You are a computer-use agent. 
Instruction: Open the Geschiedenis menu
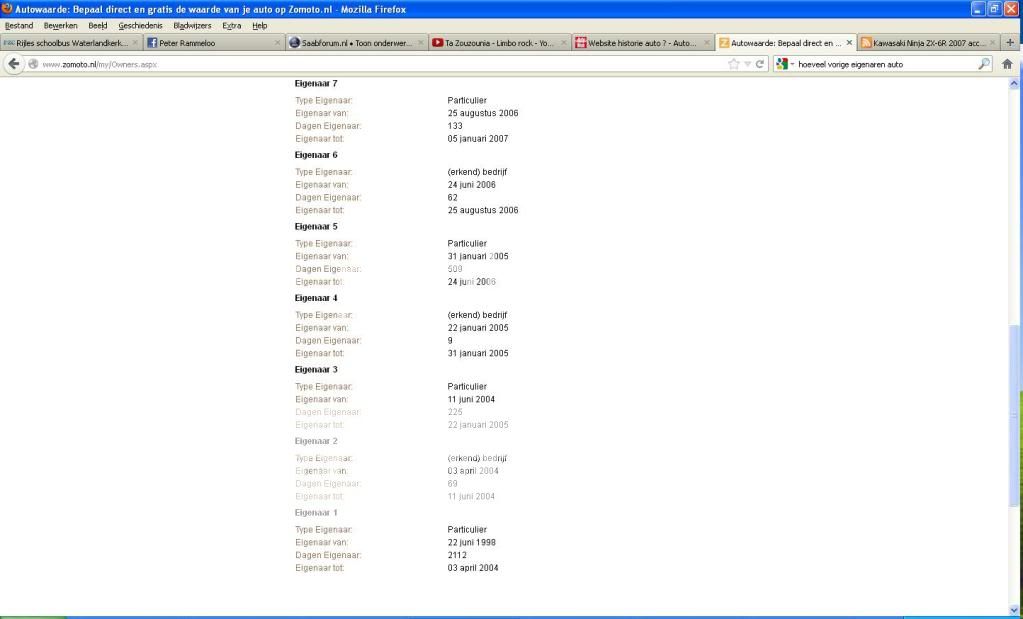click(140, 25)
